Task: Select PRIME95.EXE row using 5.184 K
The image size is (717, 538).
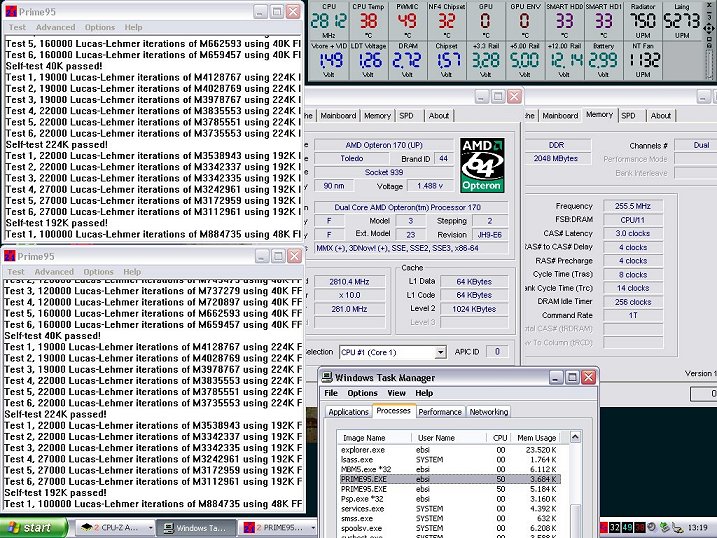Action: pyautogui.click(x=449, y=489)
